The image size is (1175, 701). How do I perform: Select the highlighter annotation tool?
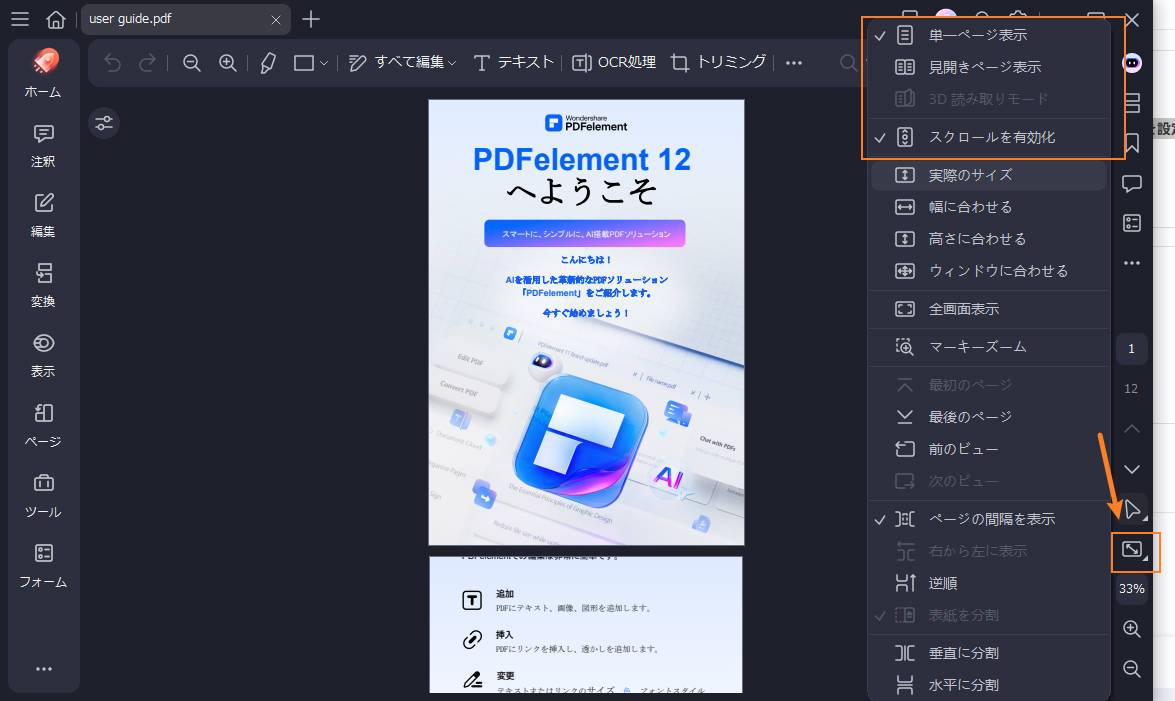pos(266,62)
